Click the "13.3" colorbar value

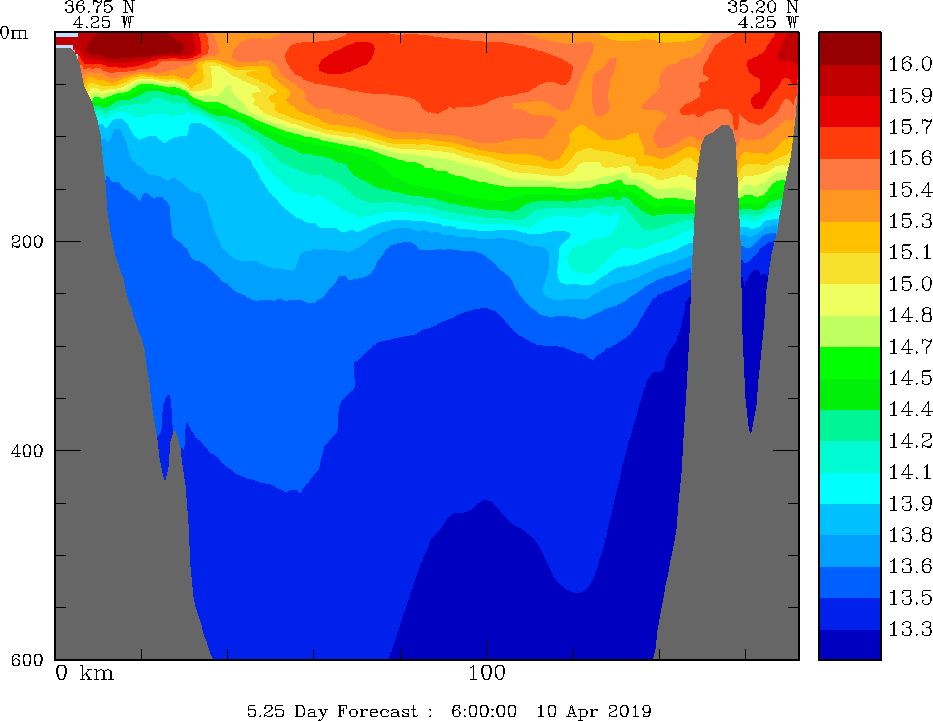(x=910, y=629)
